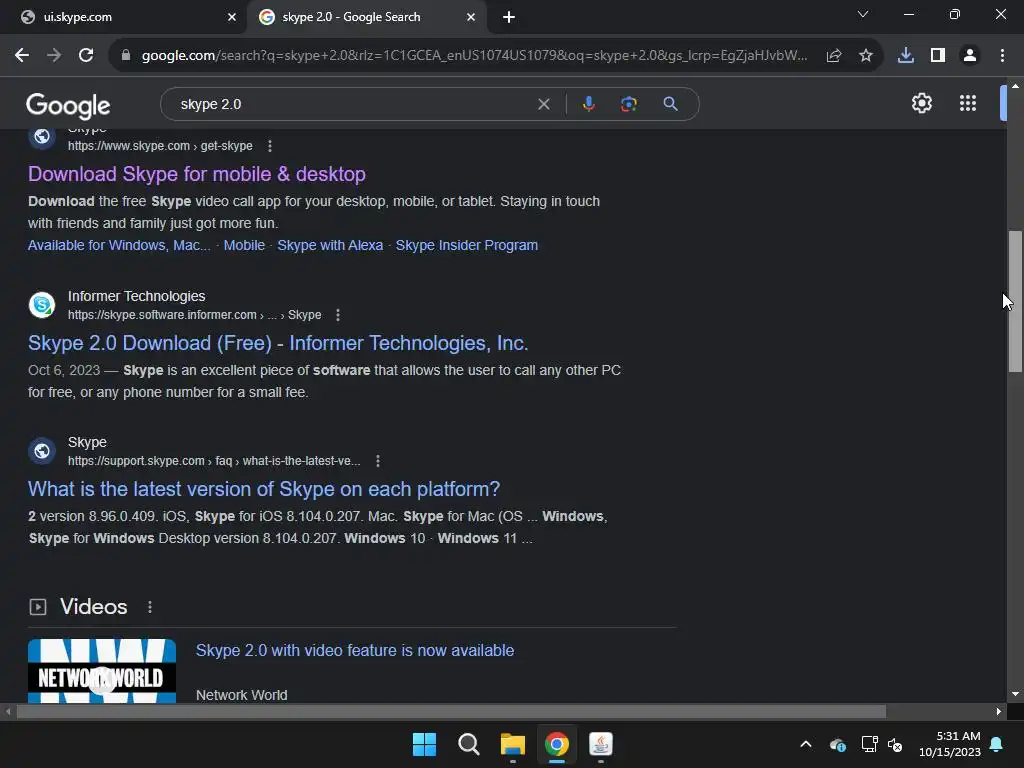Submit search with the magnifying glass icon

[671, 104]
